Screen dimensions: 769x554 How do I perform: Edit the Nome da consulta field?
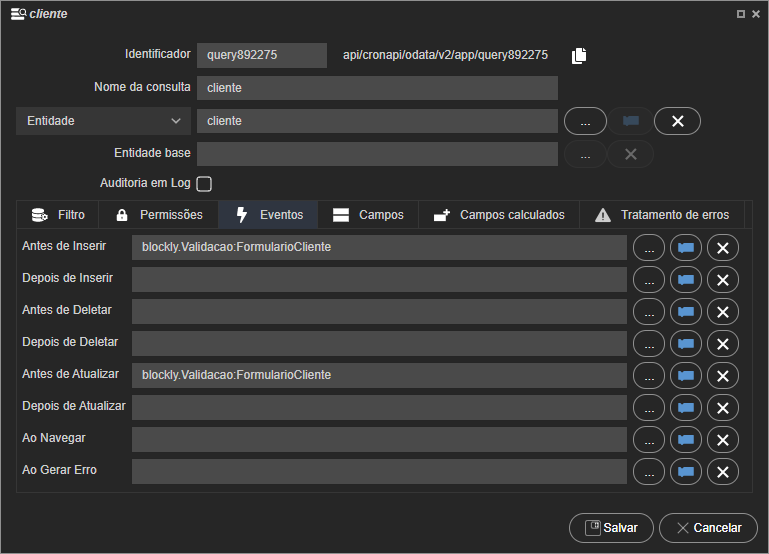click(x=377, y=88)
